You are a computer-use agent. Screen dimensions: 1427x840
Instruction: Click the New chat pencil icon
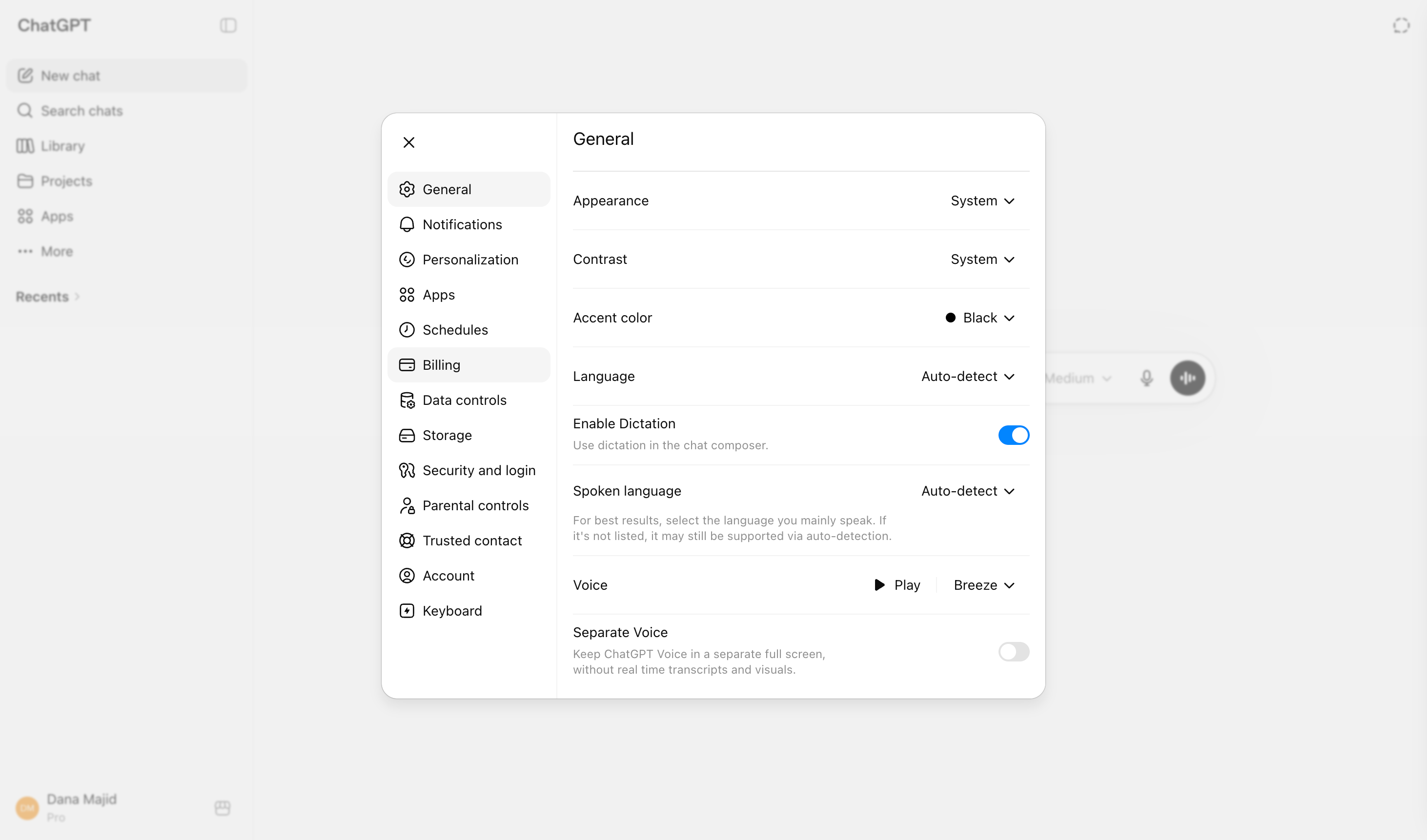point(25,75)
